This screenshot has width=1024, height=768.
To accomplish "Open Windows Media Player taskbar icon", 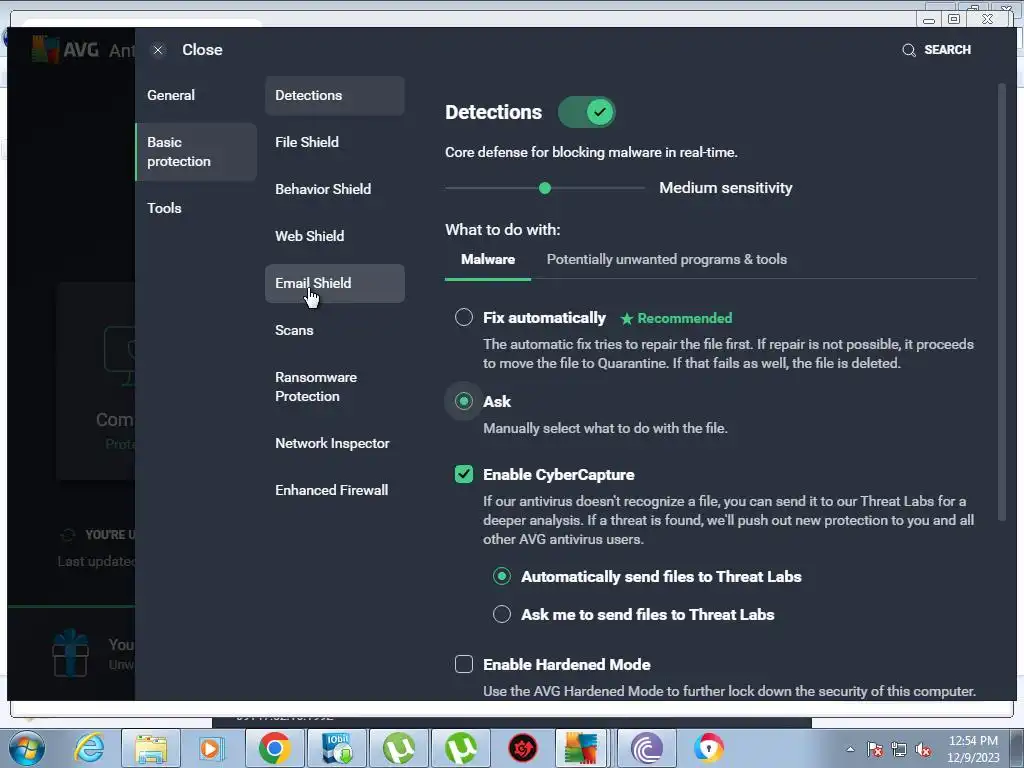I will pyautogui.click(x=212, y=748).
